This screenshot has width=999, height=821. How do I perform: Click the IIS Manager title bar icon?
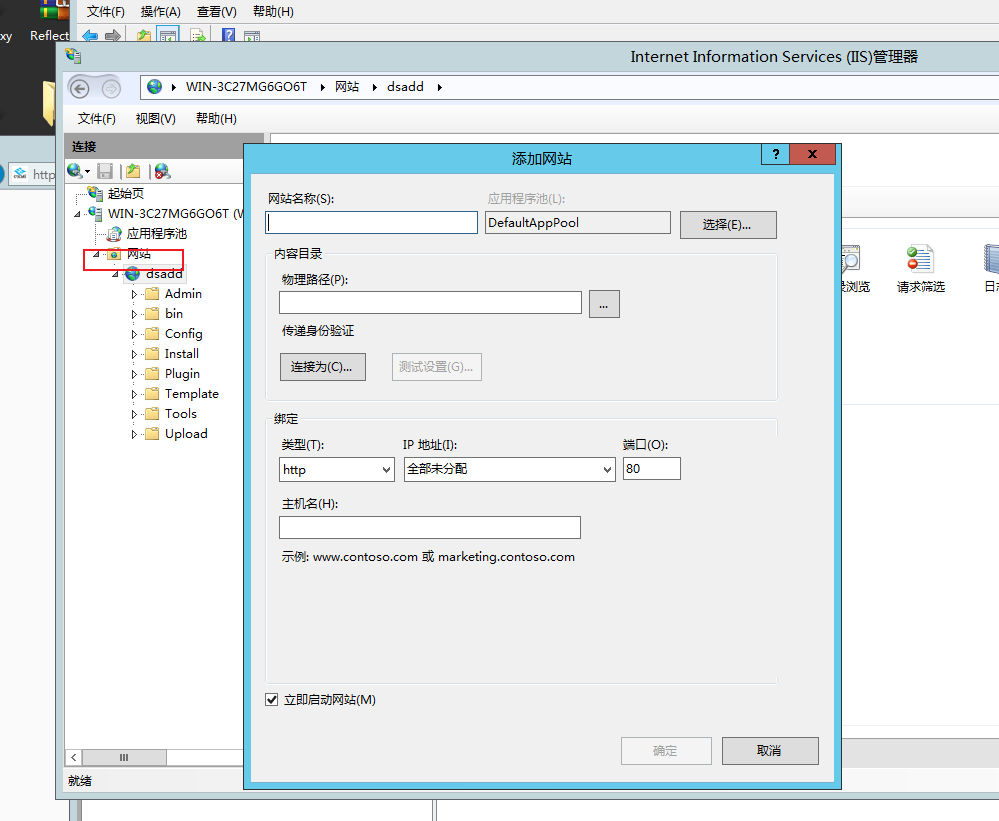[73, 56]
